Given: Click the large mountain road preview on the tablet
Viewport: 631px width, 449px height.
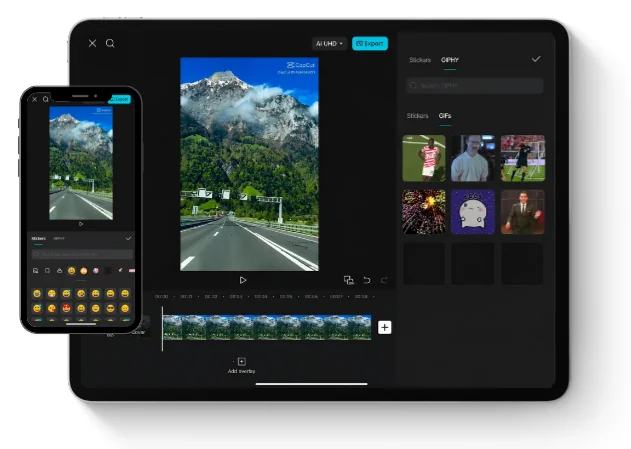Looking at the screenshot, I should [249, 164].
